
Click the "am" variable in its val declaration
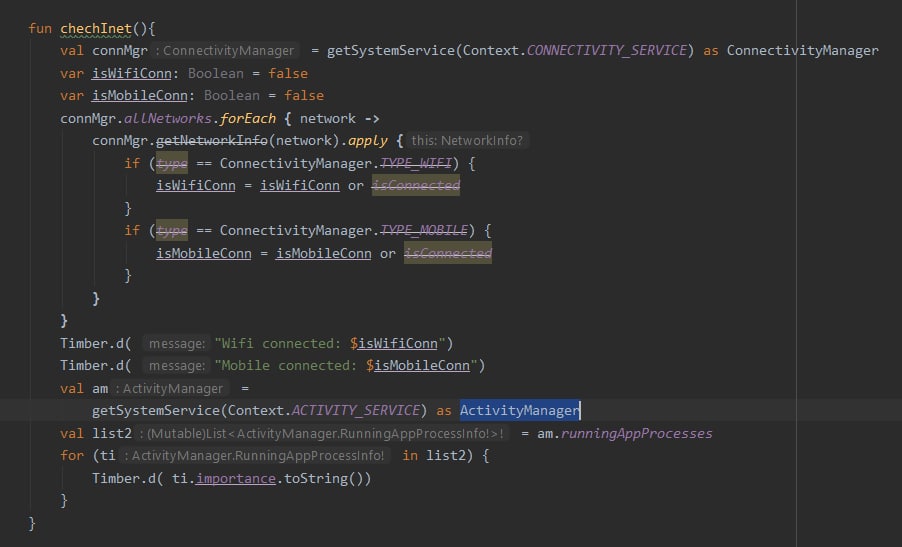[x=100, y=389]
